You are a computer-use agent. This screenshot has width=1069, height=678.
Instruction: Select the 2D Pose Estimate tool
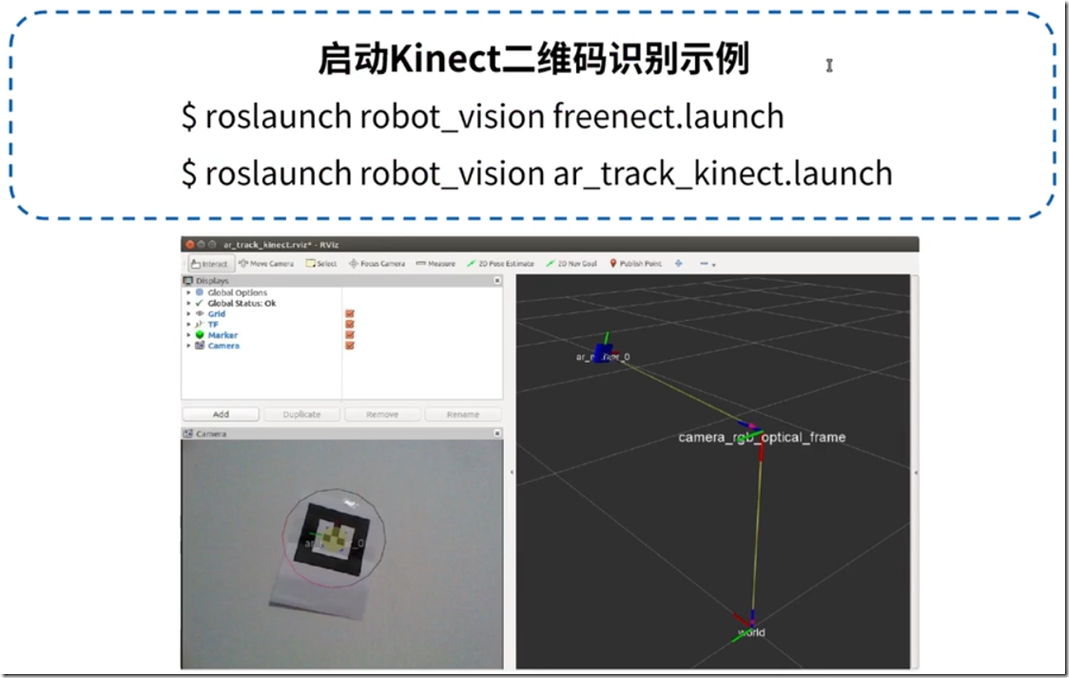(500, 263)
